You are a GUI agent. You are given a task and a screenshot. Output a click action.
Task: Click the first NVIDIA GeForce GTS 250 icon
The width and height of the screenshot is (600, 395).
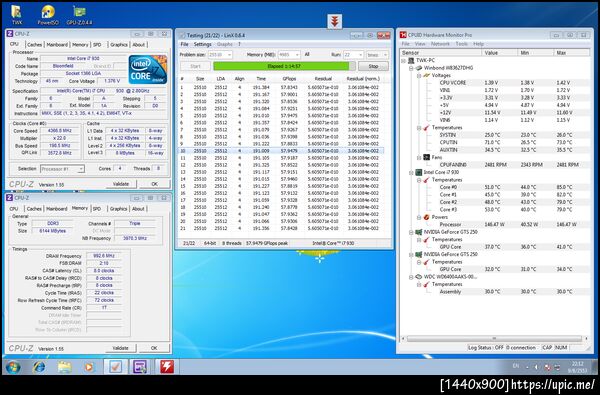click(419, 232)
